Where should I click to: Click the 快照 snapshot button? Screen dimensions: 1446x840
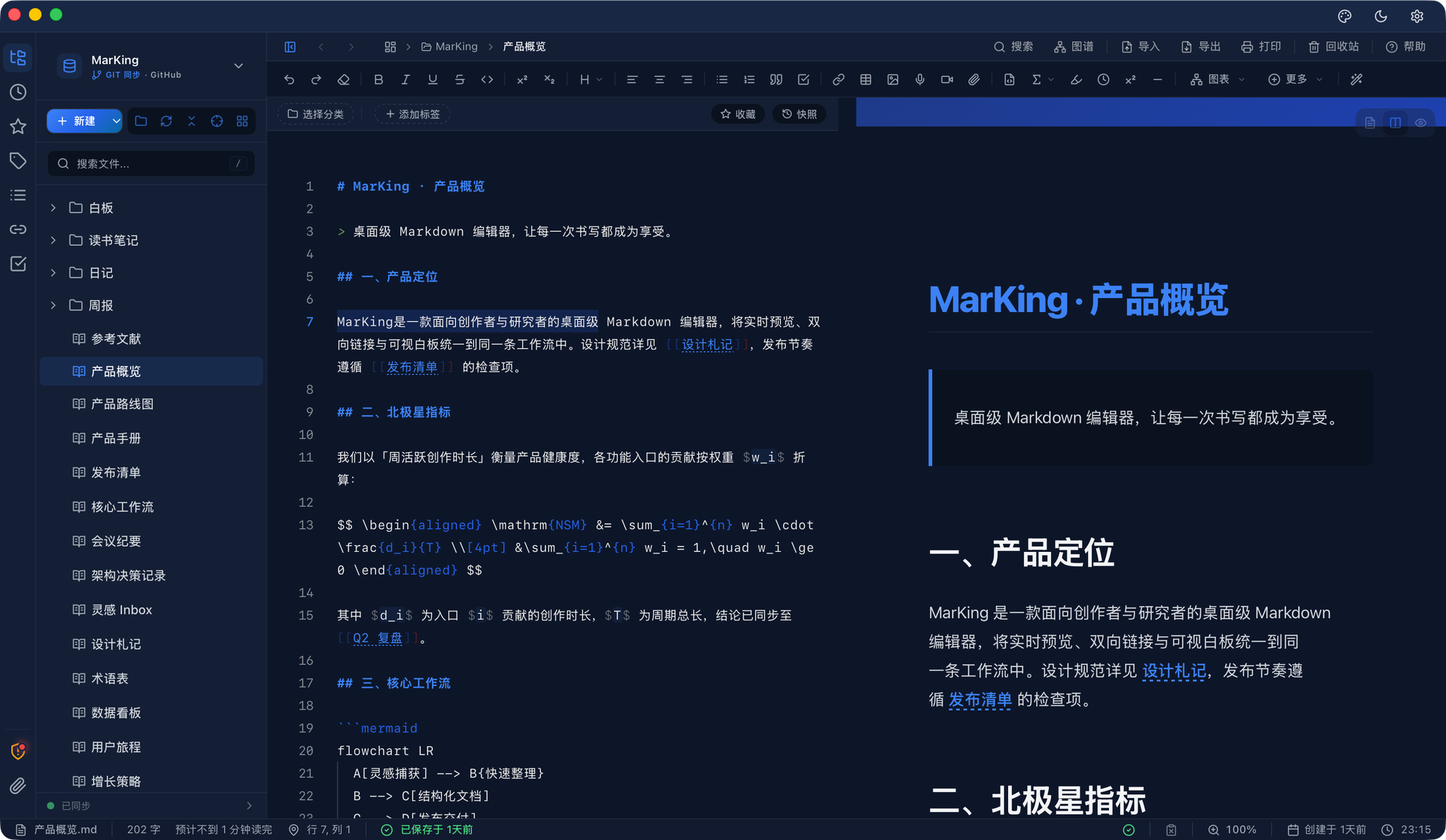point(799,114)
